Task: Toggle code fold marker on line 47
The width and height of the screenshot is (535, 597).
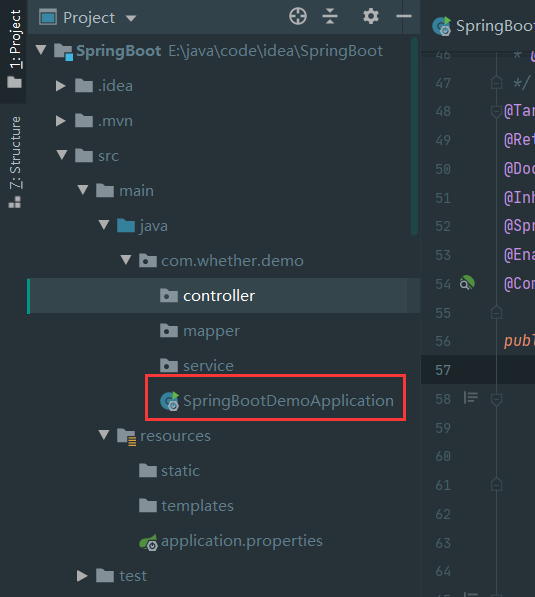Action: [496, 83]
